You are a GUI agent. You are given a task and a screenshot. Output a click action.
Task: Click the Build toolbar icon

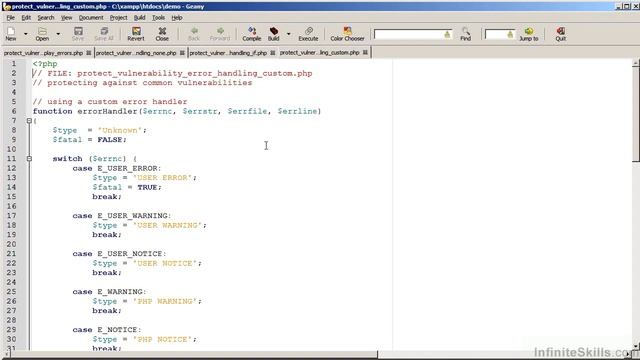273,33
